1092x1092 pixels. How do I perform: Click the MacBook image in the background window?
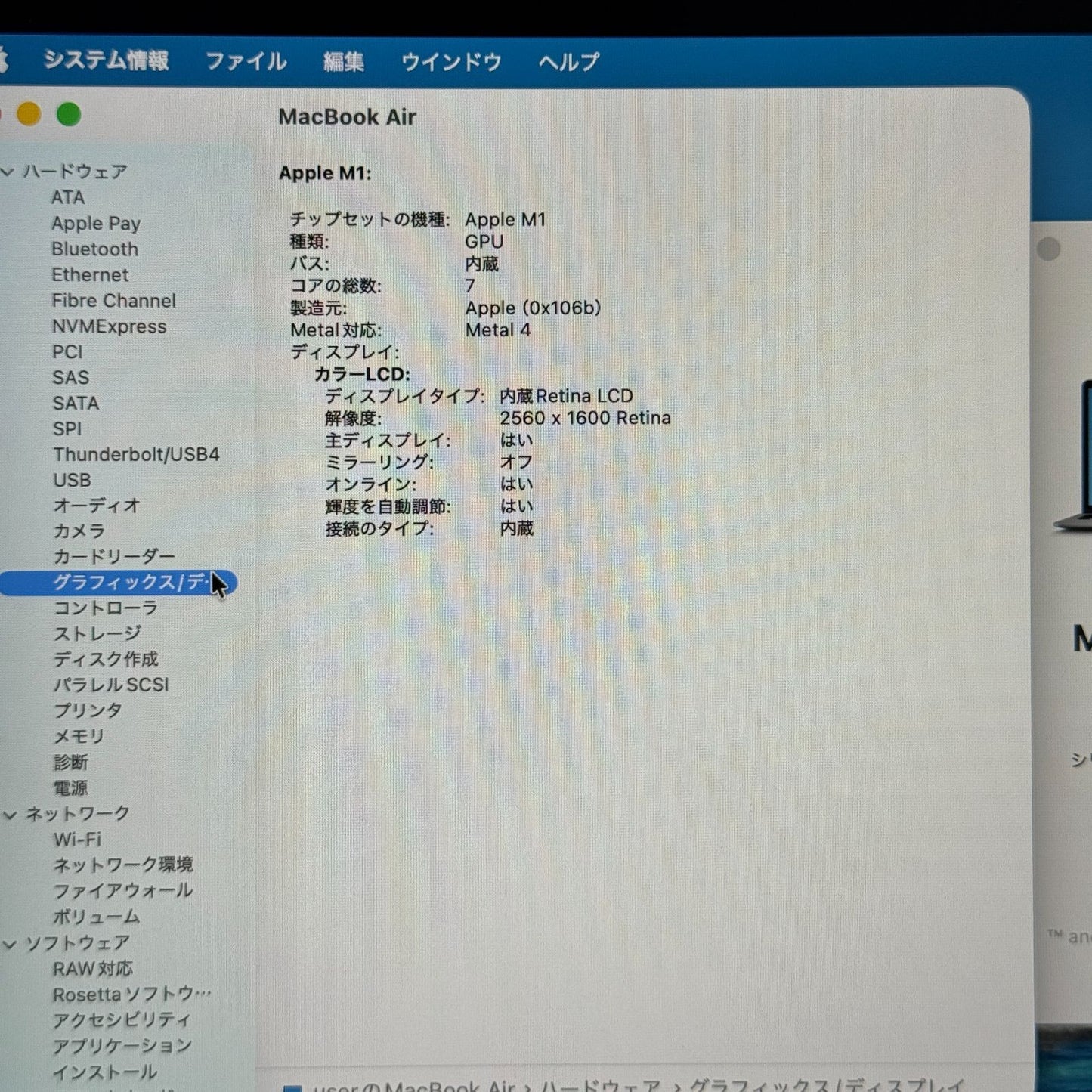(x=1073, y=456)
